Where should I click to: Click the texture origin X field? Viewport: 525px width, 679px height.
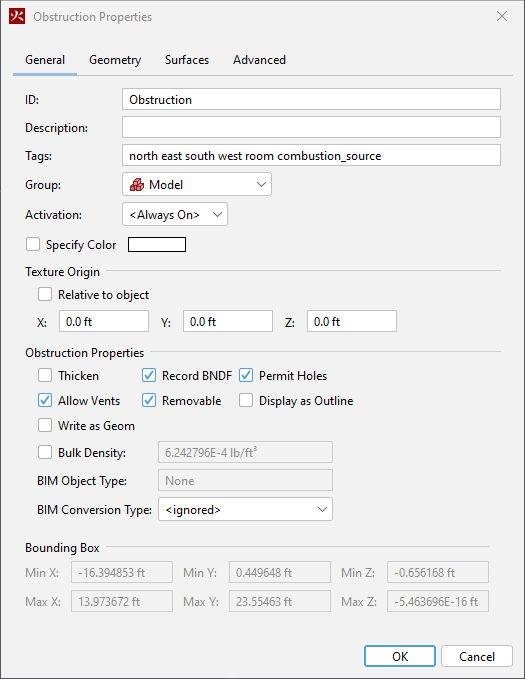point(104,321)
